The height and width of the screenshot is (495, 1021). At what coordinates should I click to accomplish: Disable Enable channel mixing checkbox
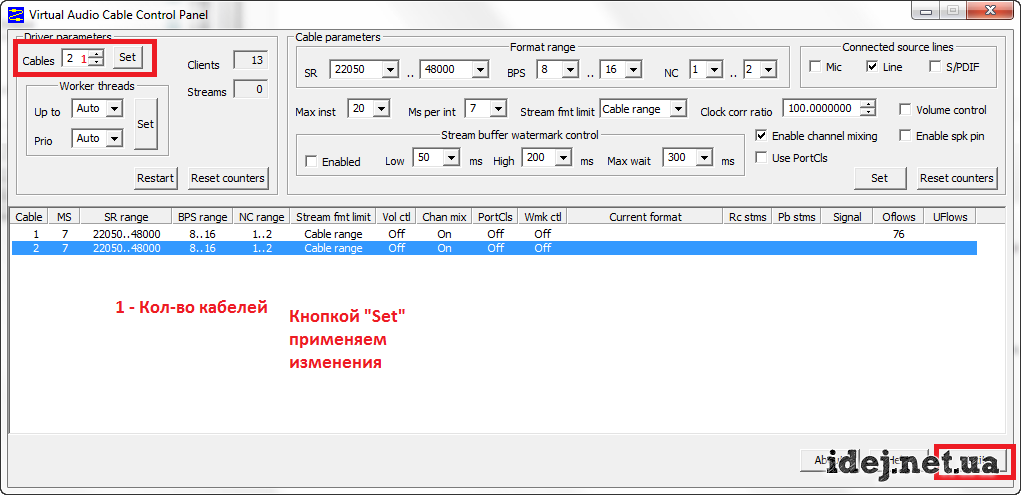(x=761, y=136)
